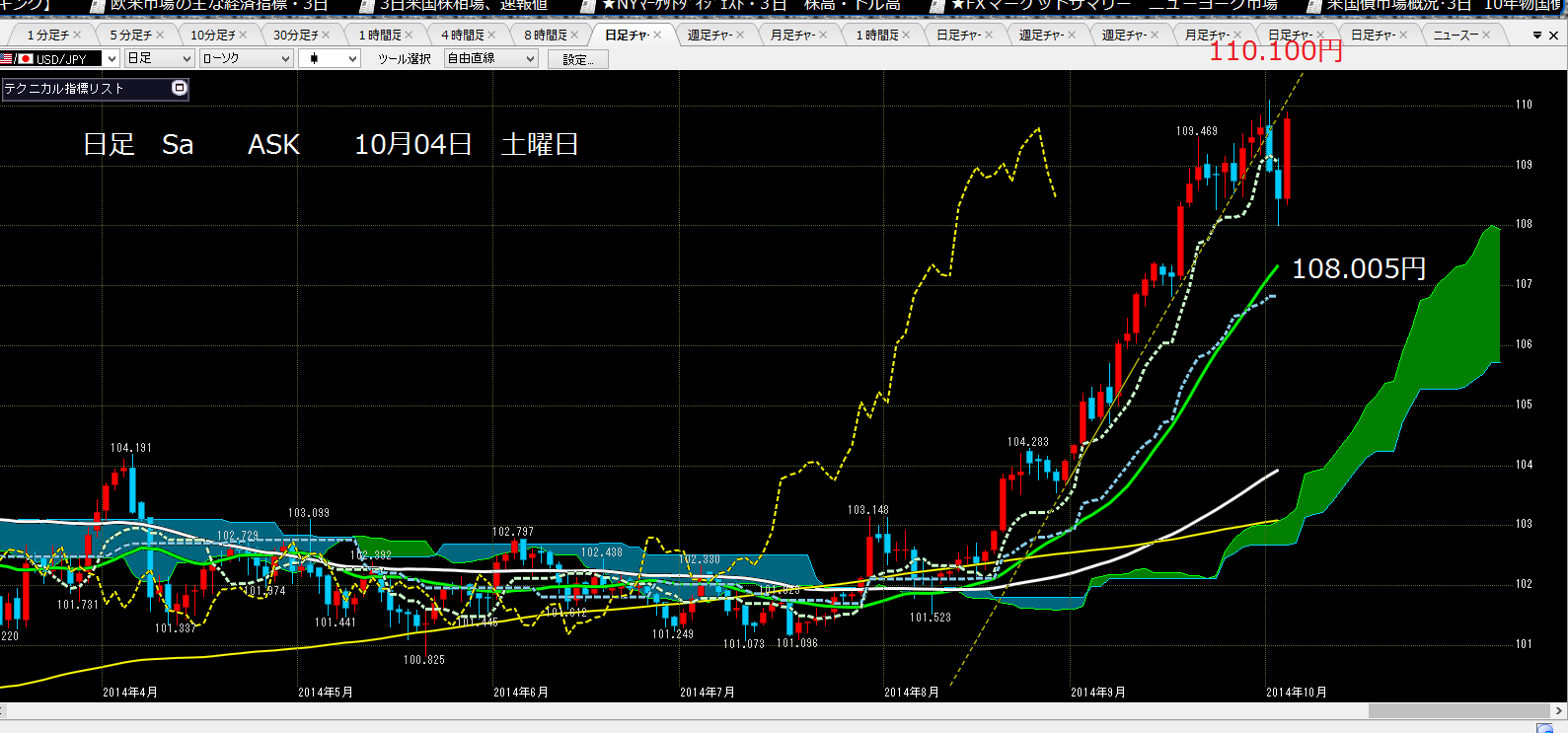Switch to the 5分足 tab
The width and height of the screenshot is (1568, 733).
pyautogui.click(x=130, y=36)
